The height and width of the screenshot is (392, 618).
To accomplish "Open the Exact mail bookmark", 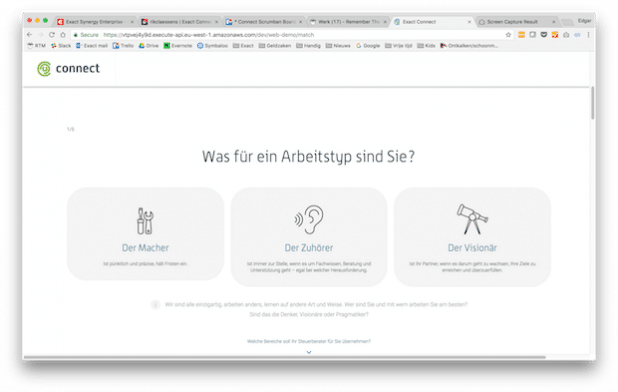I will coord(92,46).
